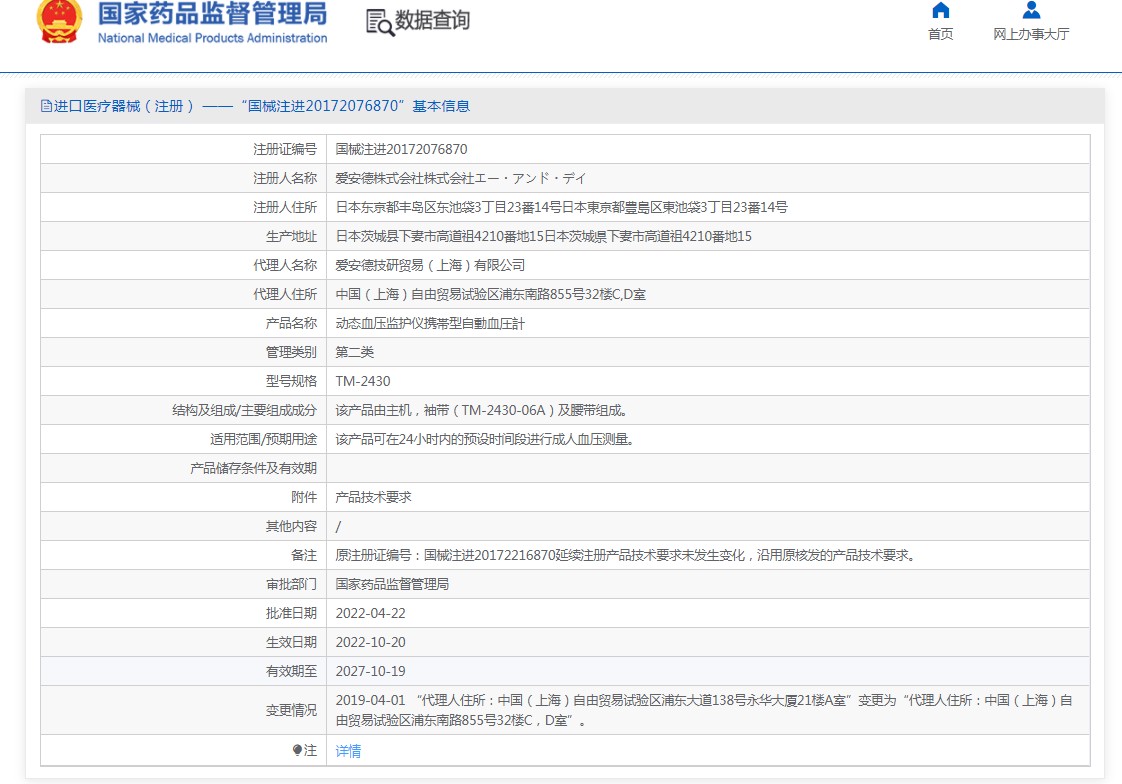Screen dimensions: 1122x784
Task: Click the 产品技术要求 attachment entry
Action: click(x=373, y=497)
